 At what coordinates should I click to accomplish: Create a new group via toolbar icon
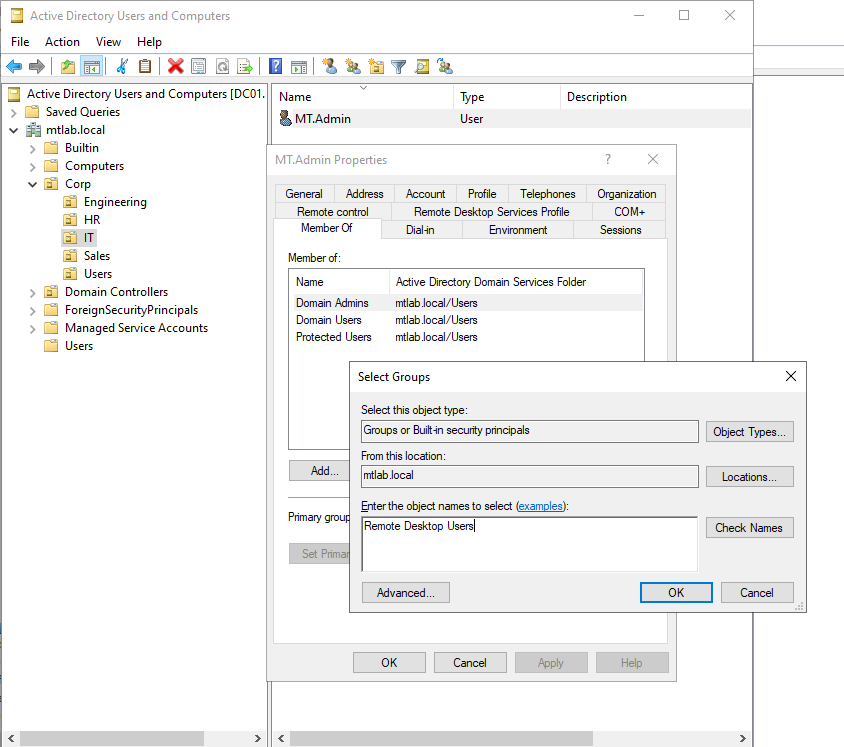[353, 66]
